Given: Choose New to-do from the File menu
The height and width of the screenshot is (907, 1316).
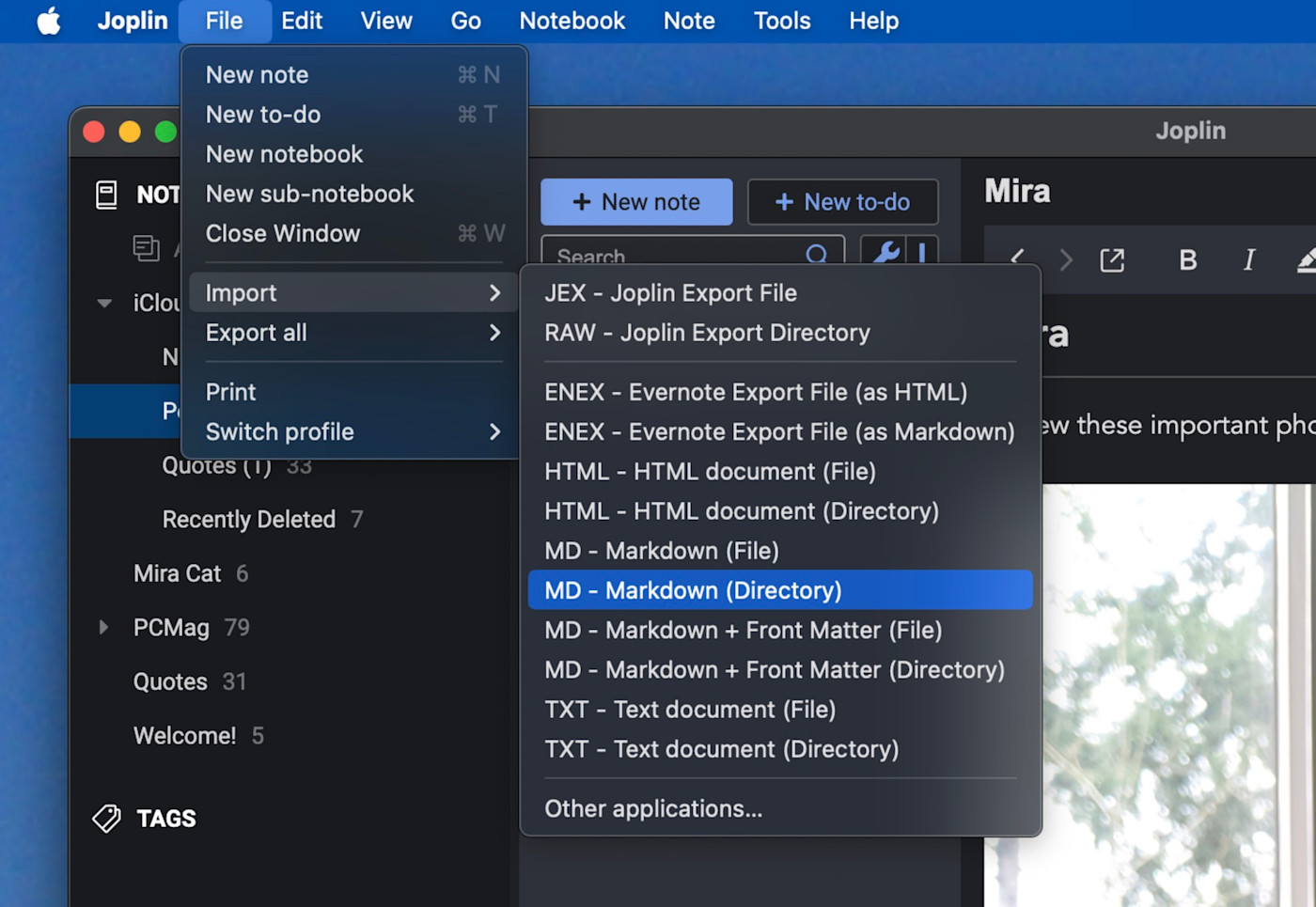Looking at the screenshot, I should click(x=353, y=115).
